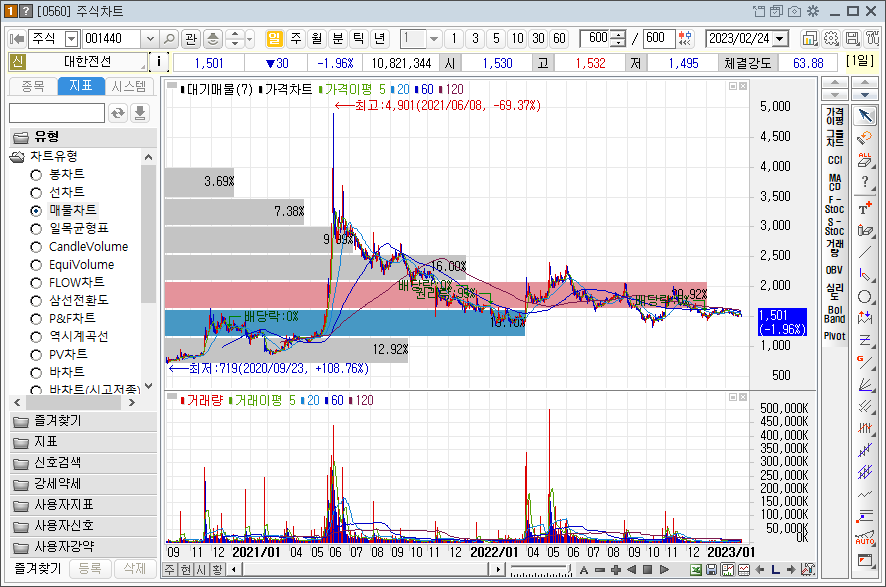Click the erase ALL drawings icon
The height and width of the screenshot is (587, 886).
coord(865,160)
